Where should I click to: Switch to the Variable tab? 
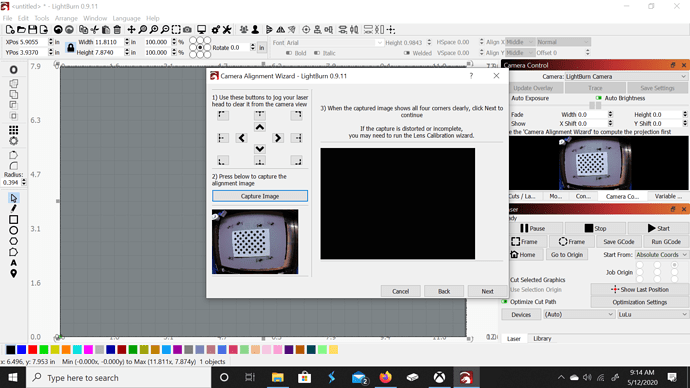point(668,196)
